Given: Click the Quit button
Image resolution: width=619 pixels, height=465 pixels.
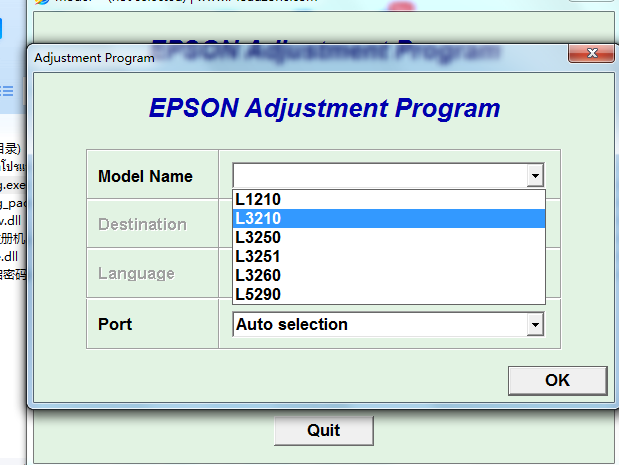Looking at the screenshot, I should [x=324, y=430].
